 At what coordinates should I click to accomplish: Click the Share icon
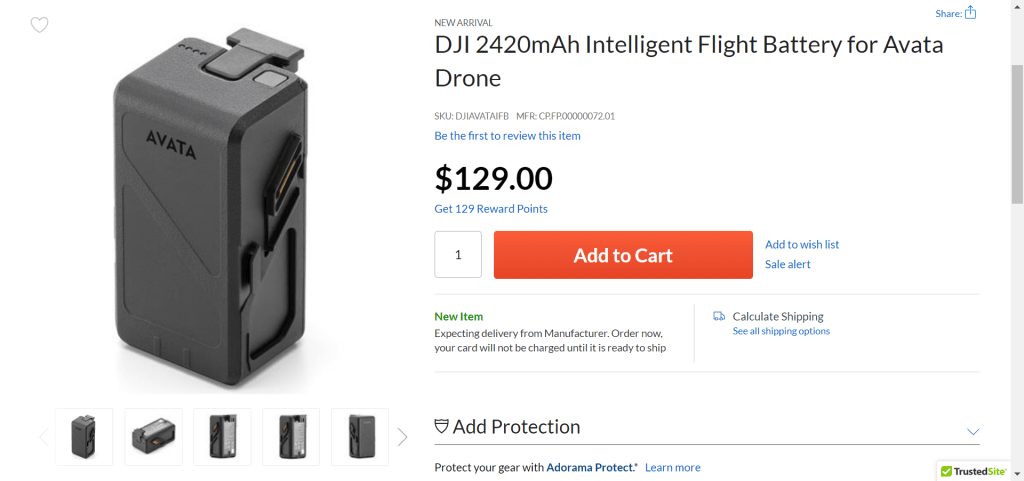970,13
